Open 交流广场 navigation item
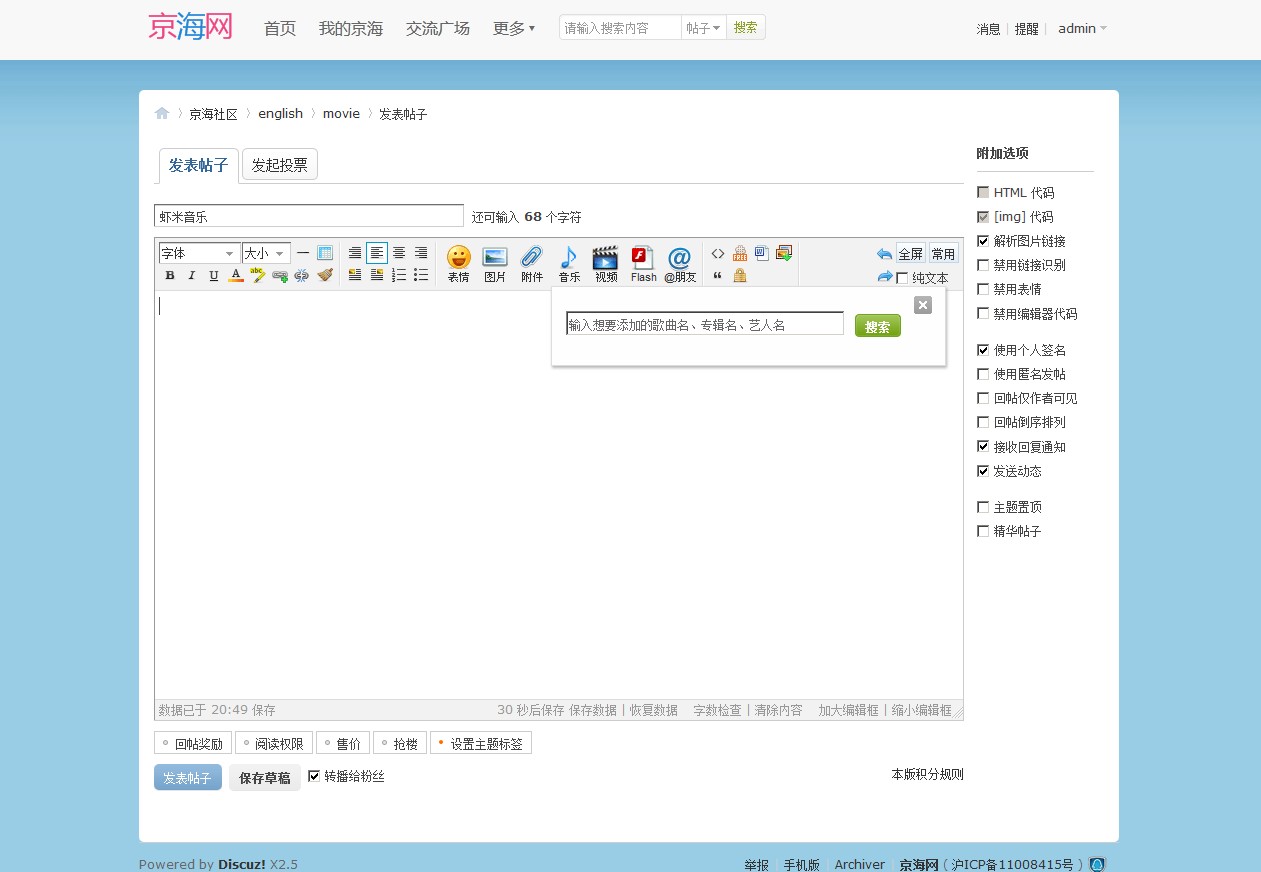Screen dimensions: 1261x872 (438, 28)
